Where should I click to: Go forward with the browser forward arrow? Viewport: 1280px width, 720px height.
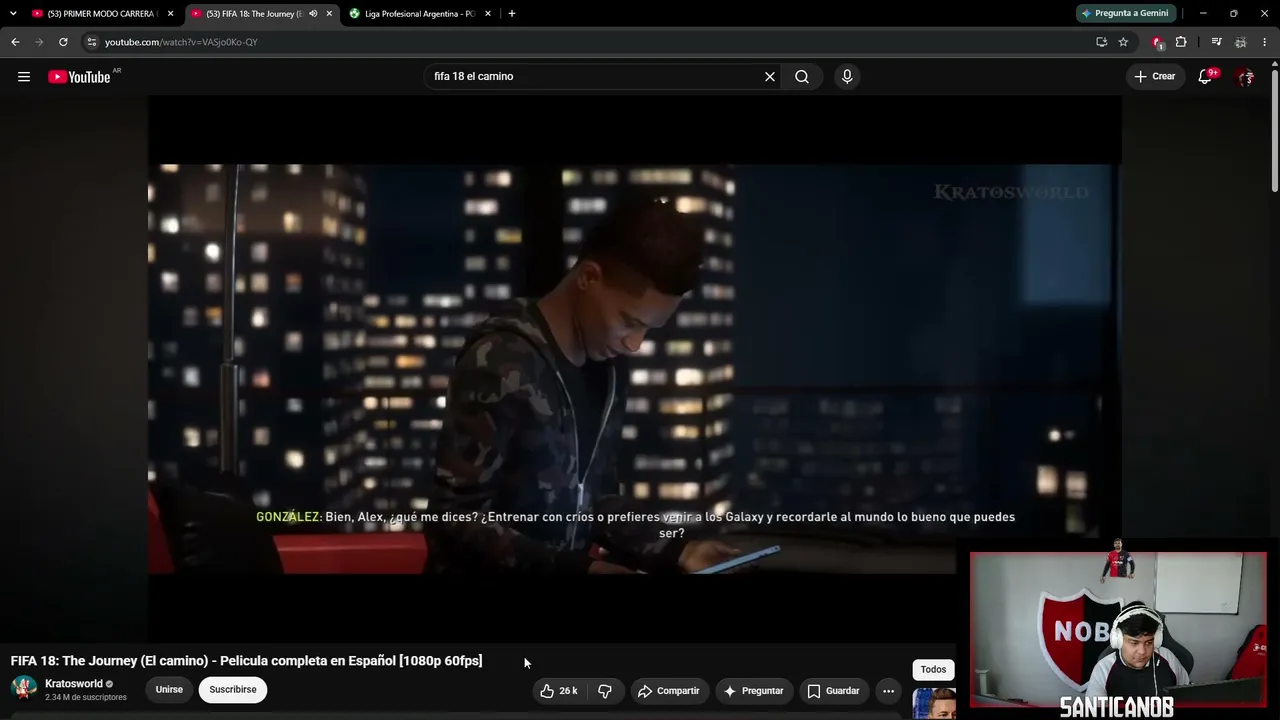coord(39,42)
